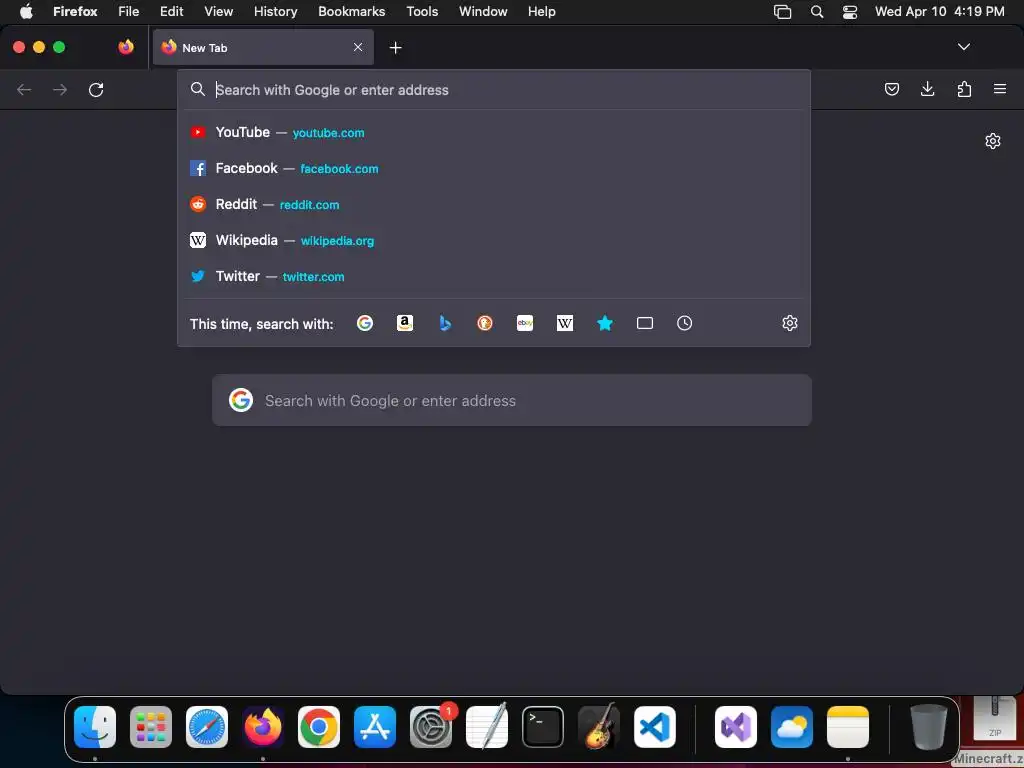Search history using clock icon
The width and height of the screenshot is (1024, 768).
[x=684, y=323]
